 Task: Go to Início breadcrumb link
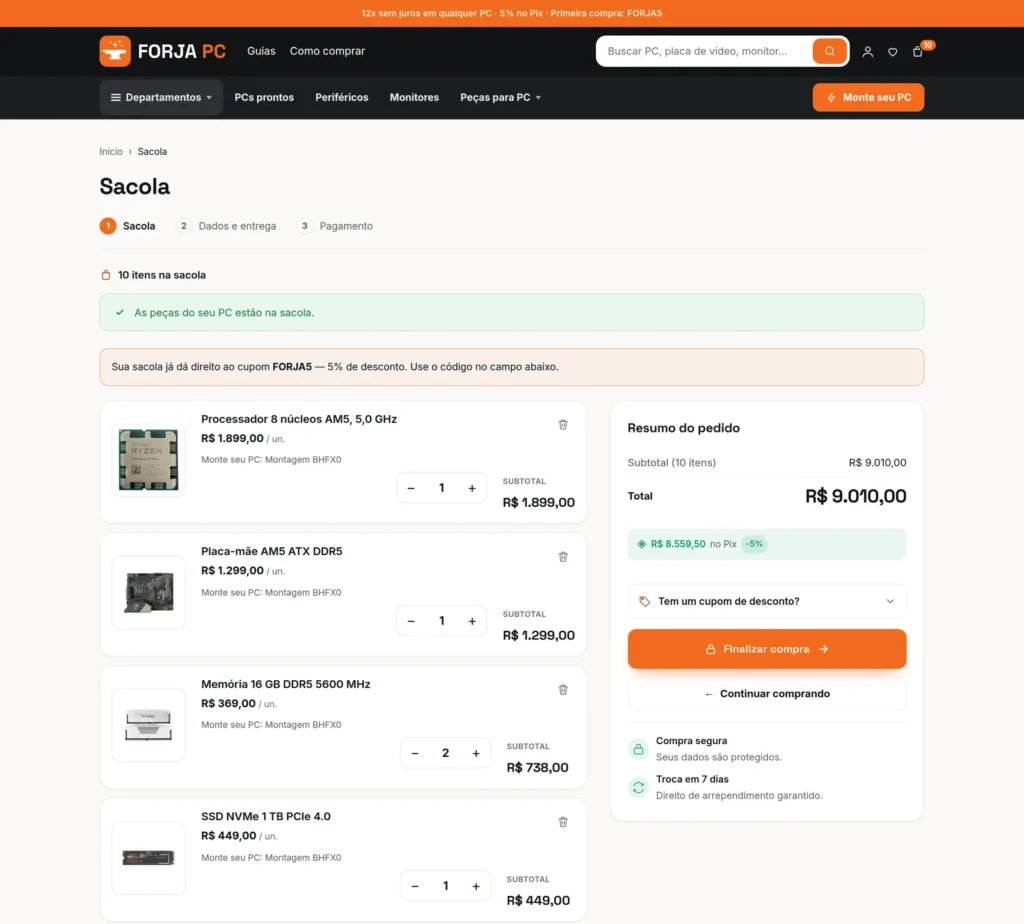[x=111, y=151]
